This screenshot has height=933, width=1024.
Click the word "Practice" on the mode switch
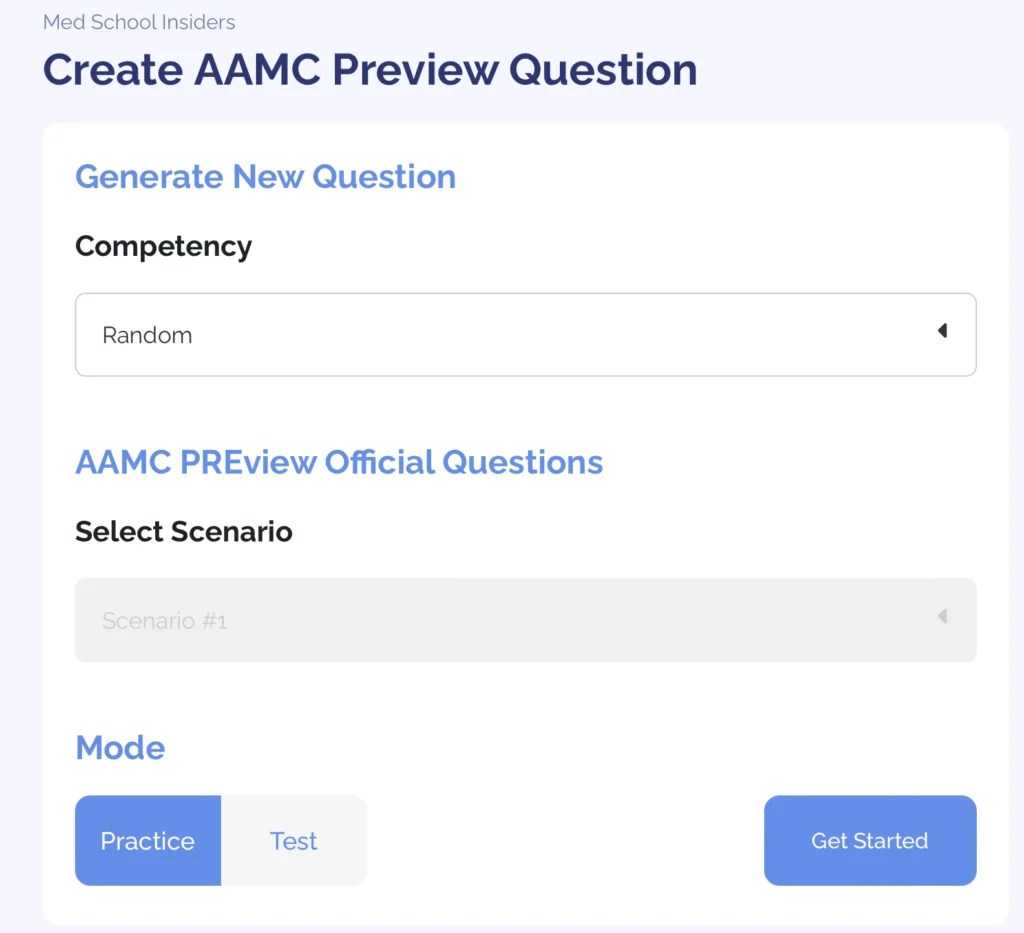[x=148, y=841]
